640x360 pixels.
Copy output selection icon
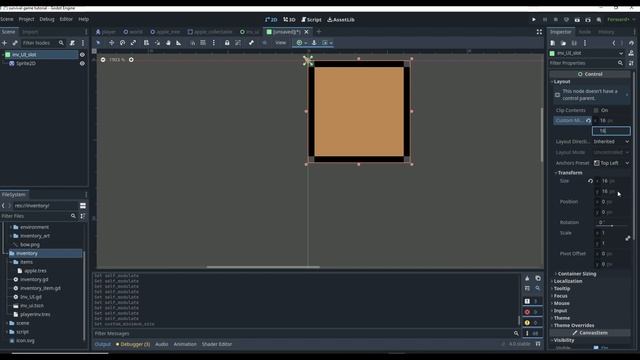(538, 278)
